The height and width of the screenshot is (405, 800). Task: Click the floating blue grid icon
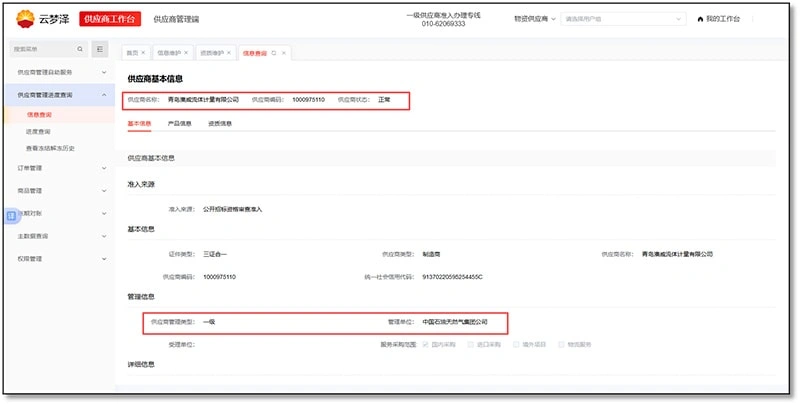coord(11,216)
